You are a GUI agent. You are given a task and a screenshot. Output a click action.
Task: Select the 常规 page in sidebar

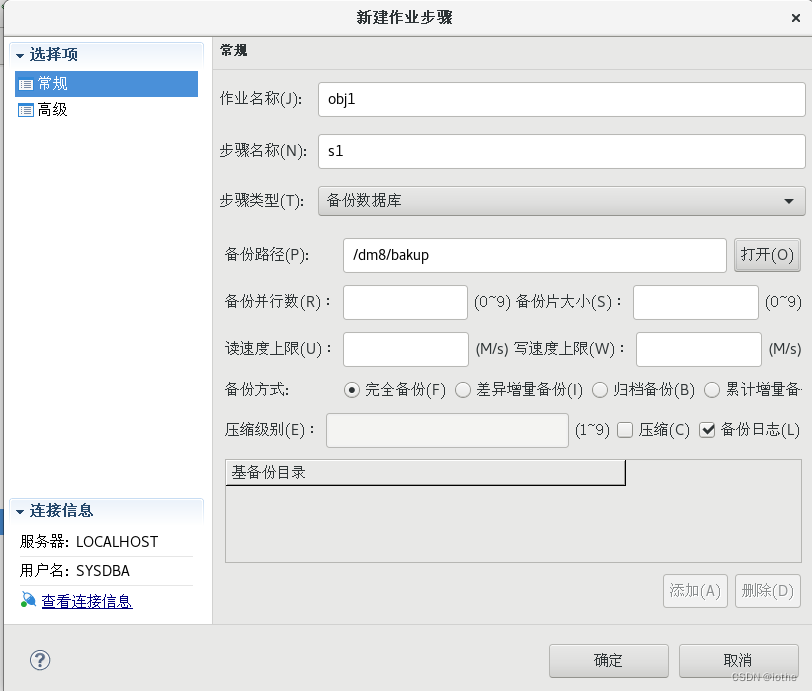[107, 84]
